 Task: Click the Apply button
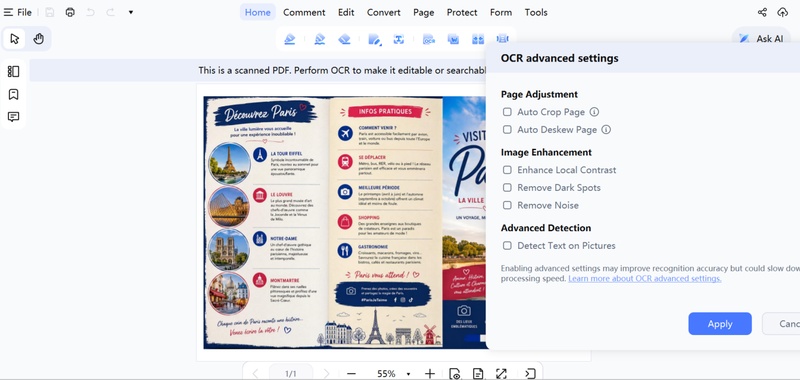click(720, 324)
